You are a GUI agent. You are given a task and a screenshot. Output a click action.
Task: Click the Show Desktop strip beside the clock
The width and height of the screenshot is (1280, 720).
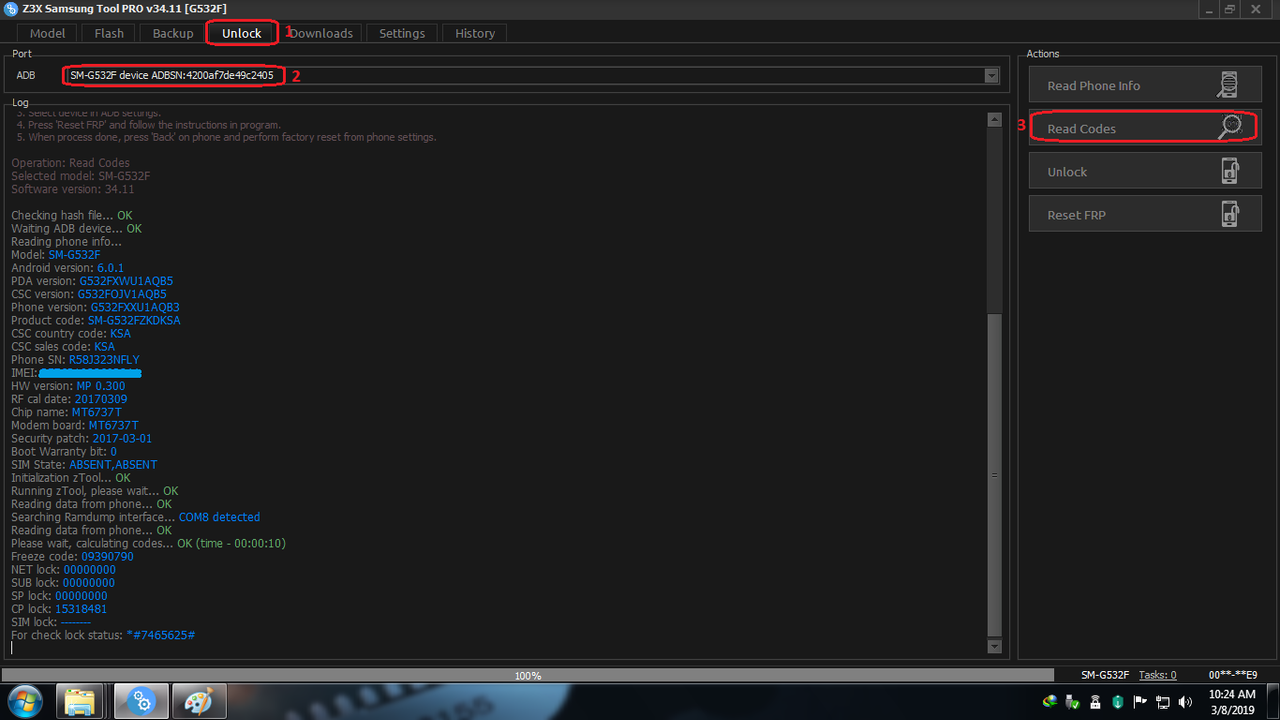point(1272,701)
